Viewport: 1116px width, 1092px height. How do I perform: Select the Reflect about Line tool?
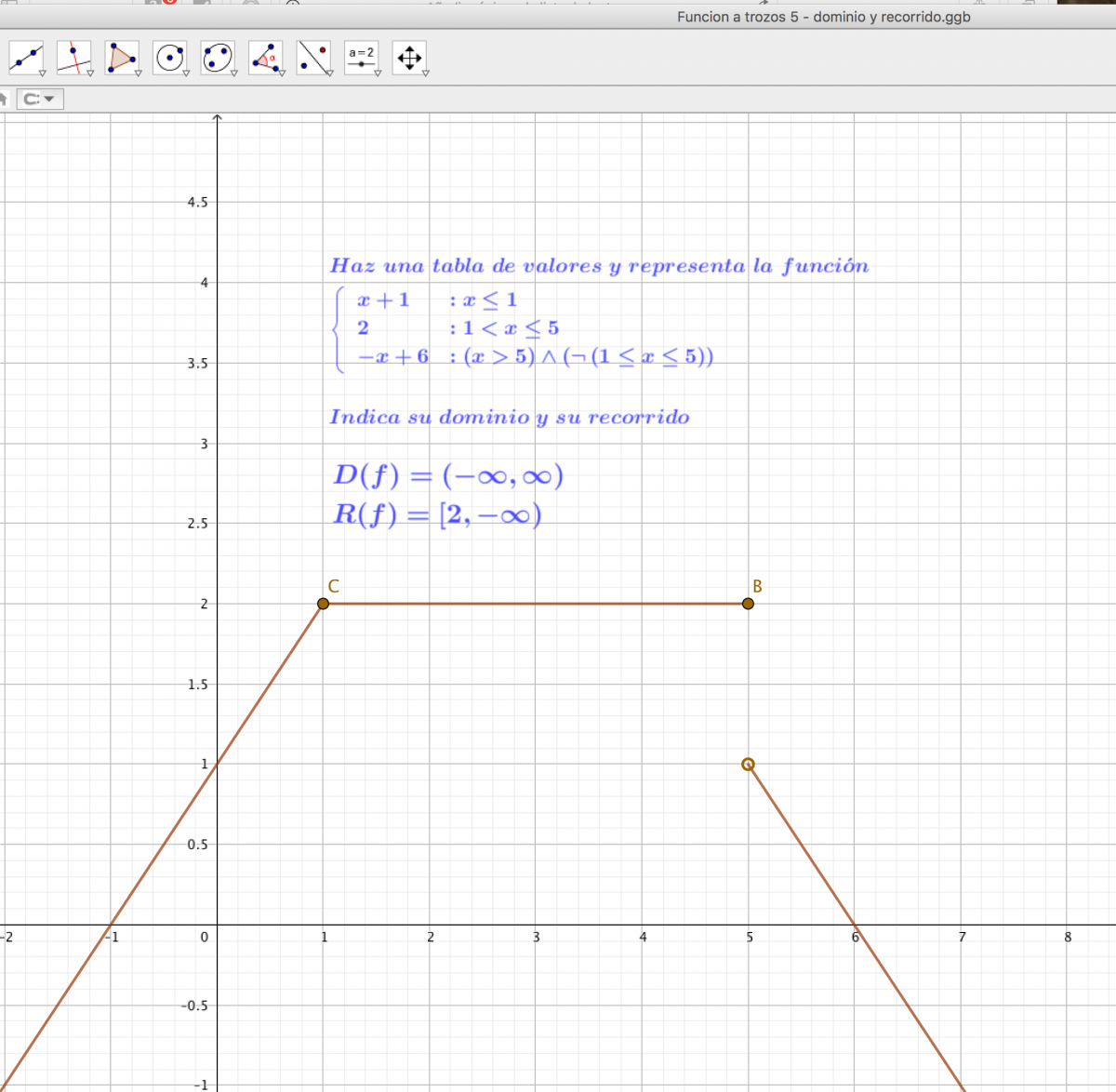tap(313, 58)
